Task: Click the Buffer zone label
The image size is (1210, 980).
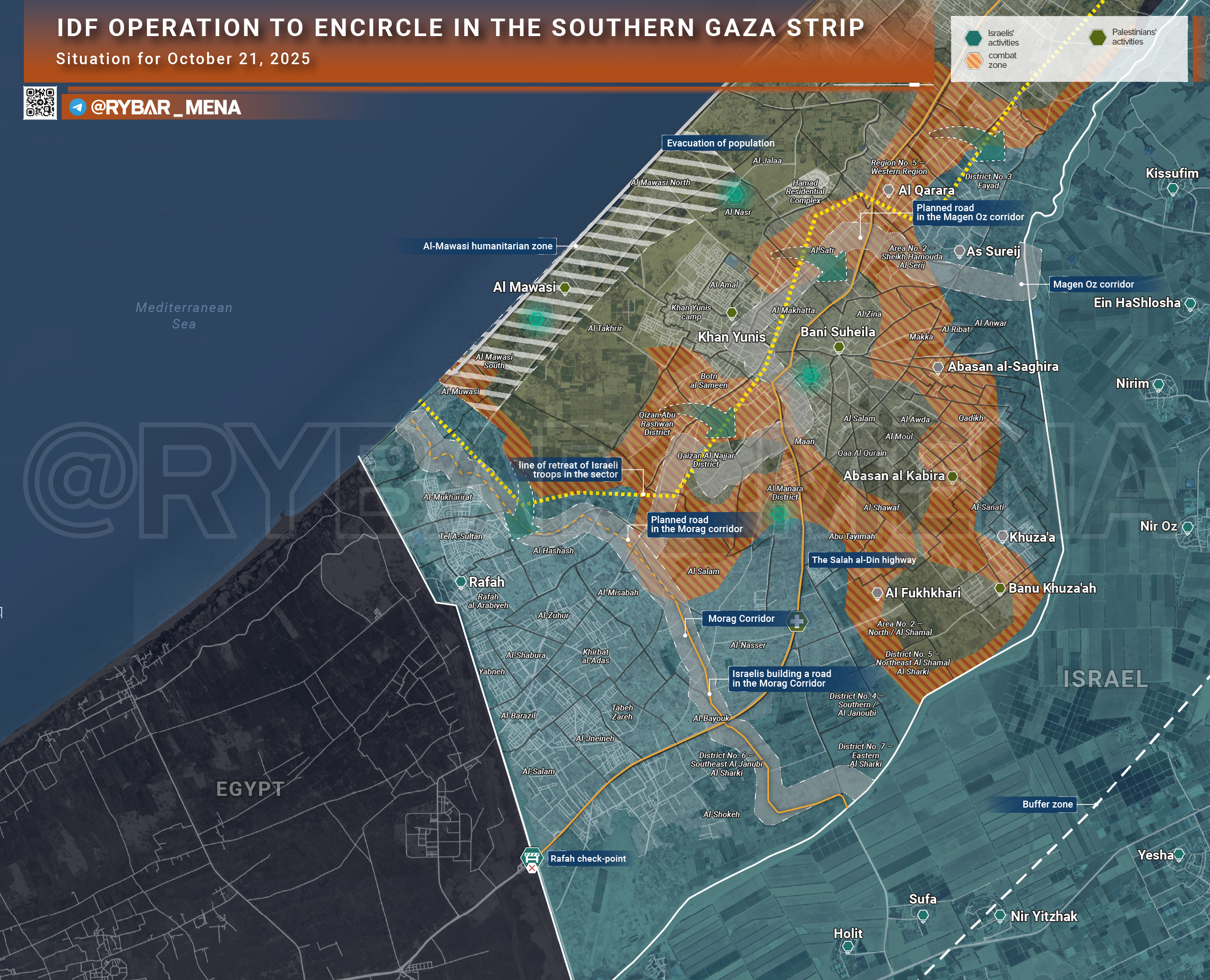Action: tap(1047, 804)
